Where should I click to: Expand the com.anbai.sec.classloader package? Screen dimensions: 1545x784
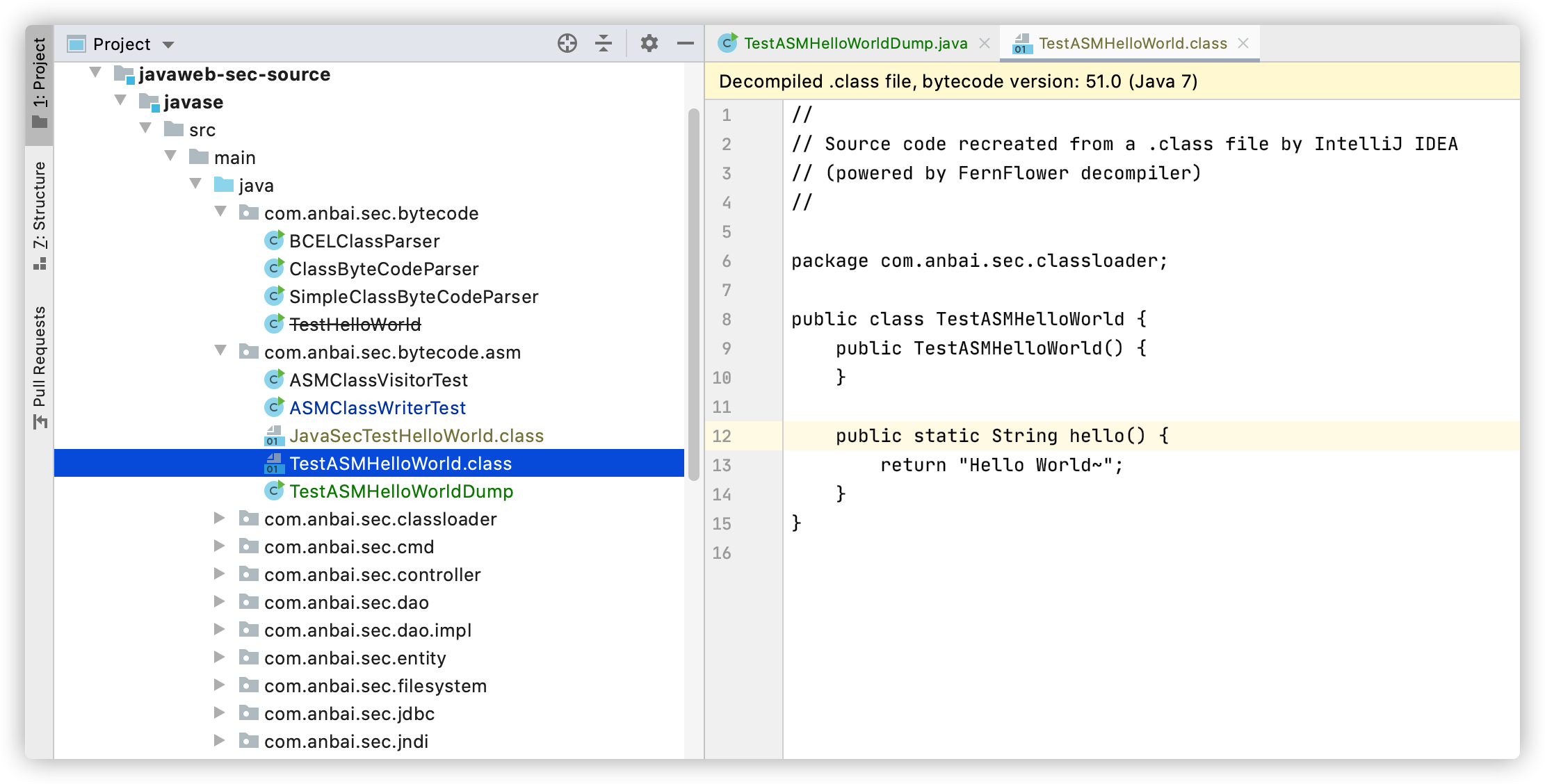(x=219, y=518)
